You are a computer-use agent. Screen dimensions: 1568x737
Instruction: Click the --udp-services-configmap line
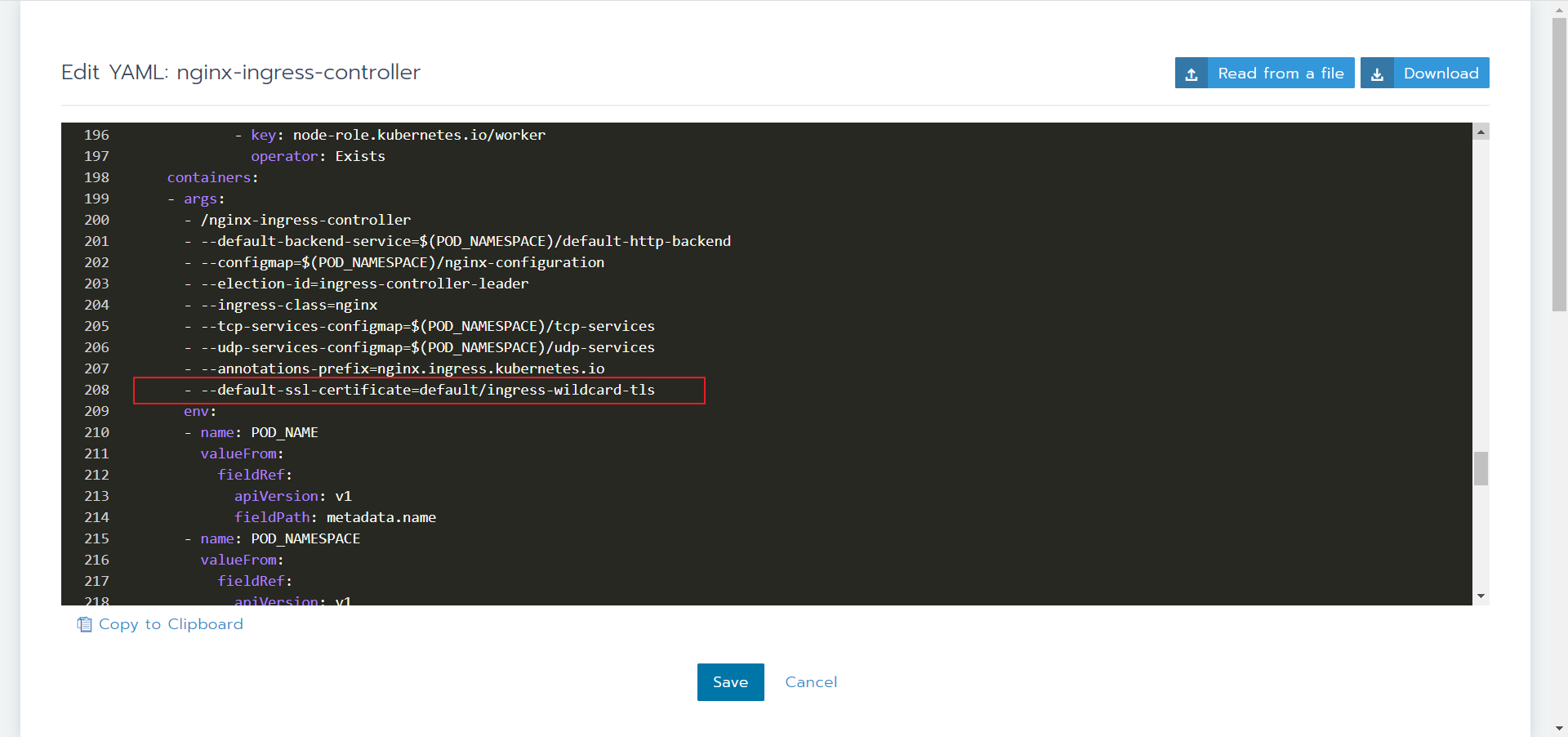pyautogui.click(x=428, y=347)
